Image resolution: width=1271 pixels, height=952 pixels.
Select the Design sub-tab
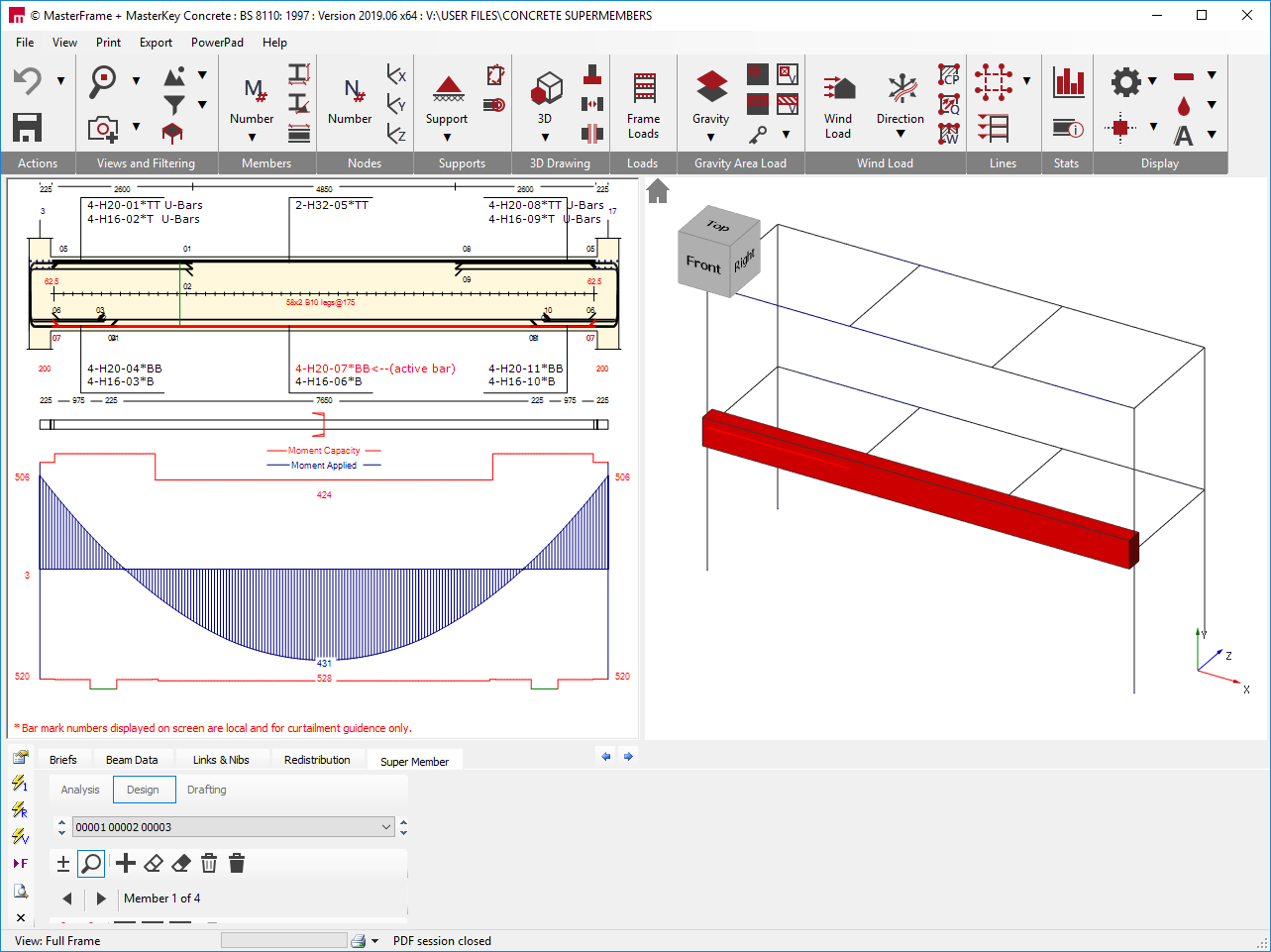coord(143,790)
